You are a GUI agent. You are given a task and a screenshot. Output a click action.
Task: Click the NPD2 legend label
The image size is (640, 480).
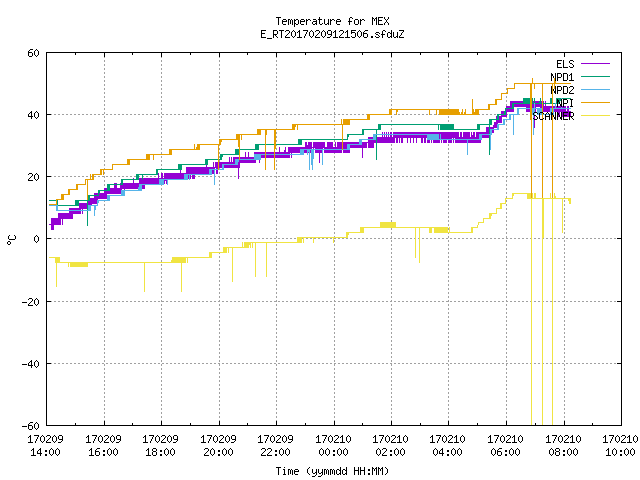pyautogui.click(x=562, y=90)
